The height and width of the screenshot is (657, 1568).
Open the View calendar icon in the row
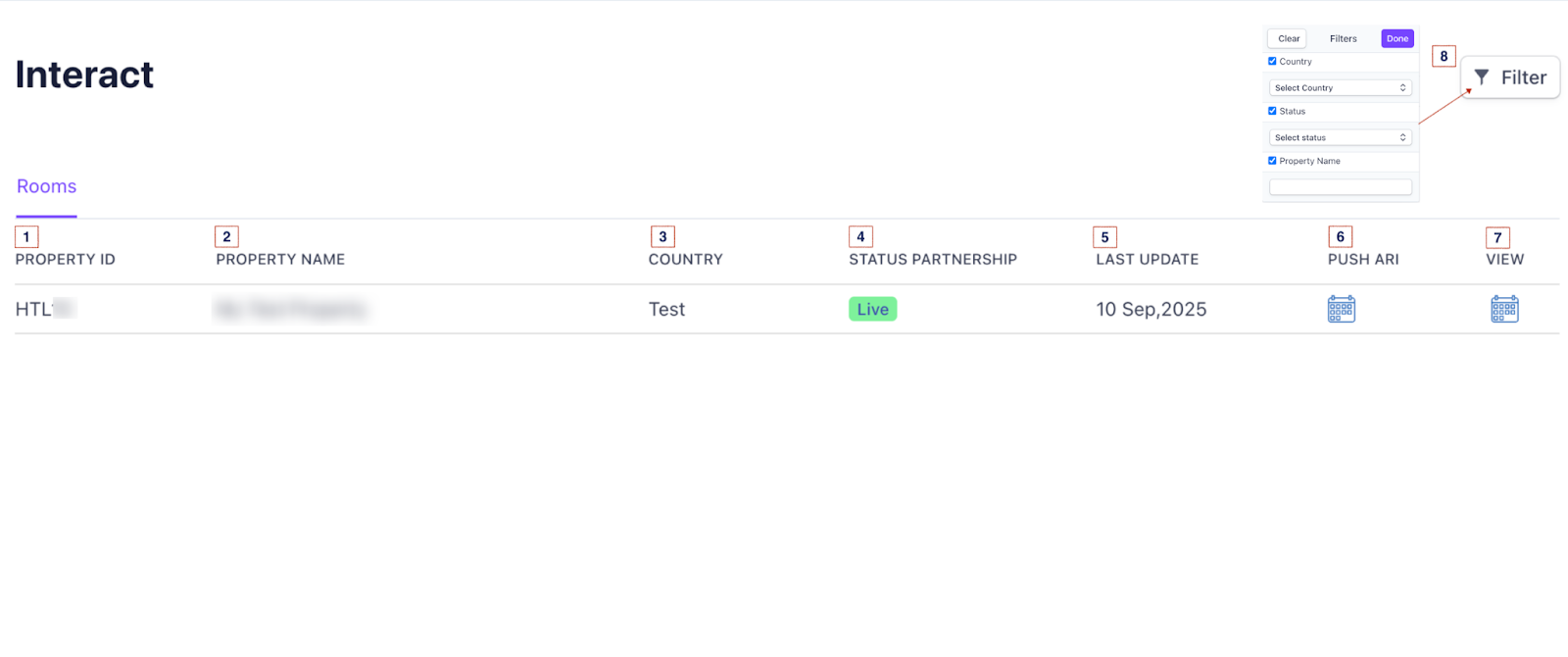pyautogui.click(x=1504, y=309)
